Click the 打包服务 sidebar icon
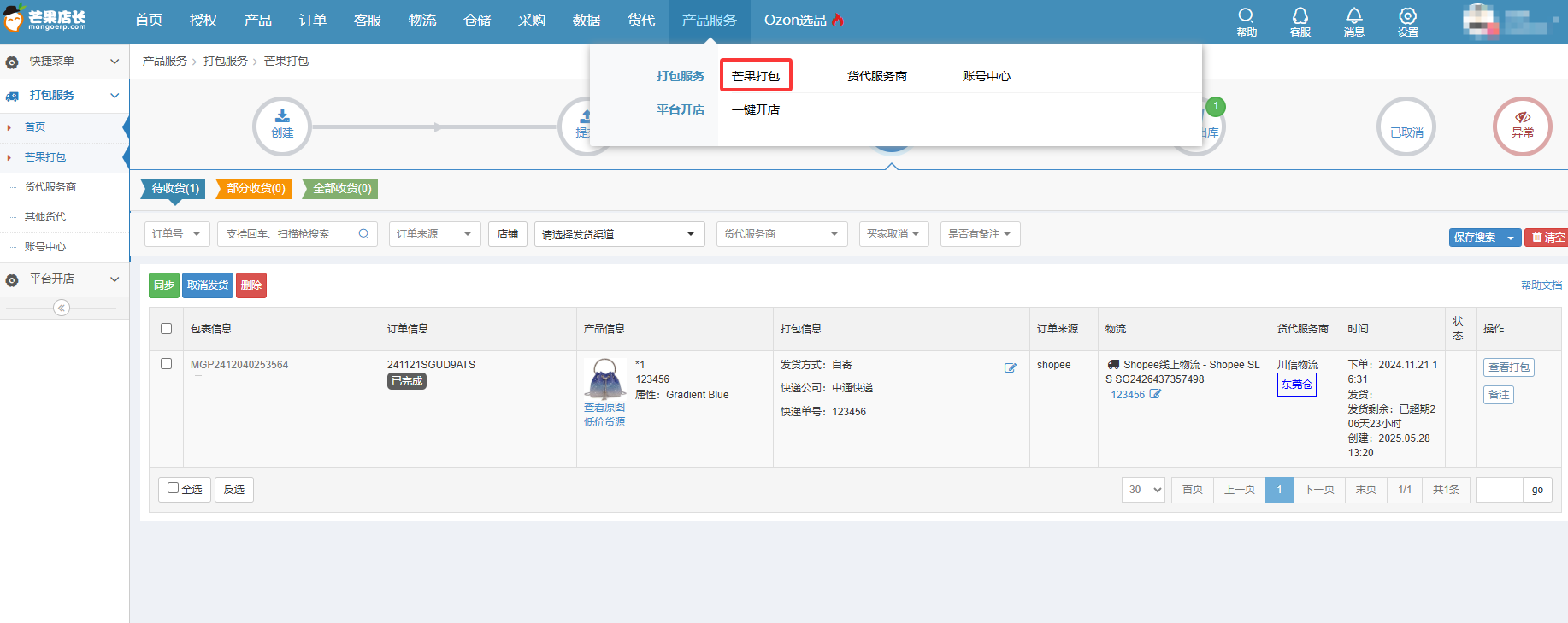Viewport: 1568px width, 623px height. click(12, 96)
